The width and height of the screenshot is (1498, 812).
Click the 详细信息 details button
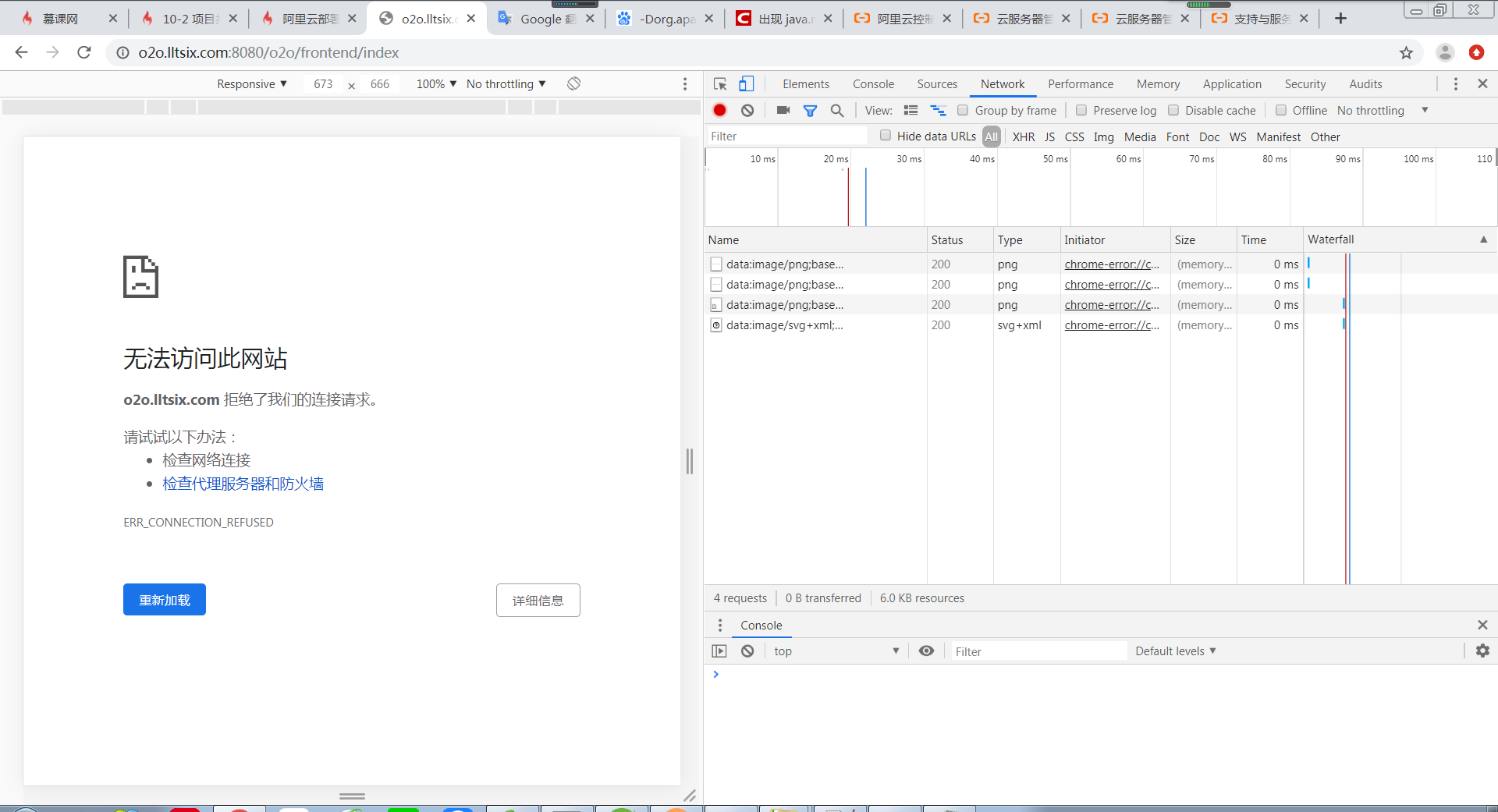(538, 600)
